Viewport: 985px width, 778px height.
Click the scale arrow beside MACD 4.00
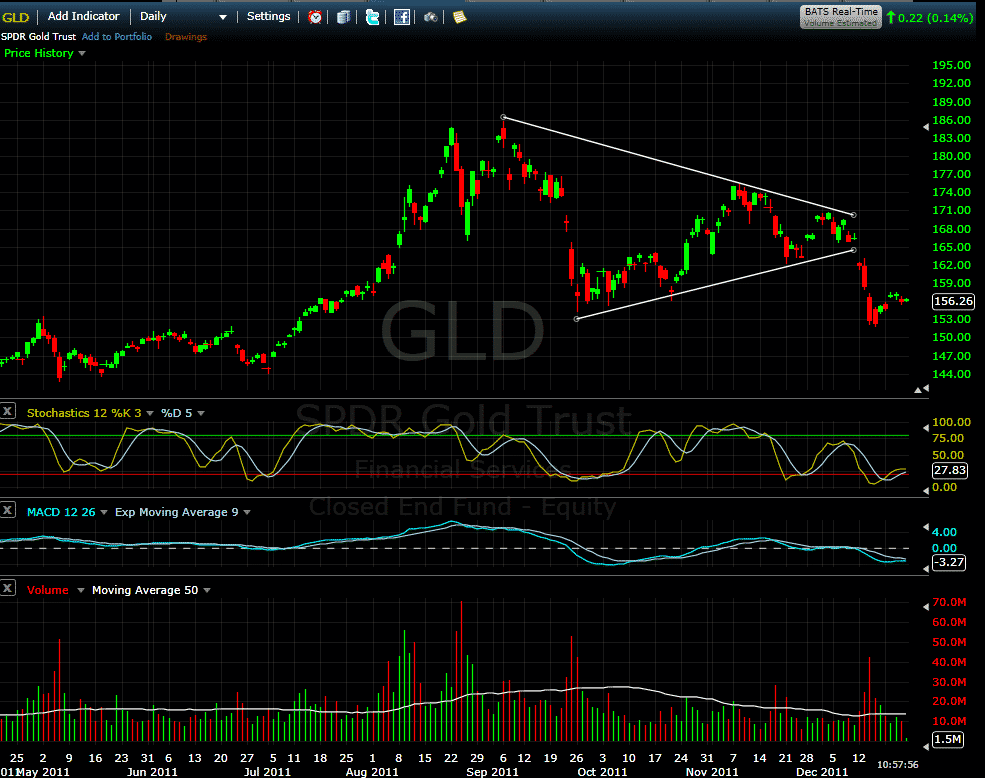925,527
